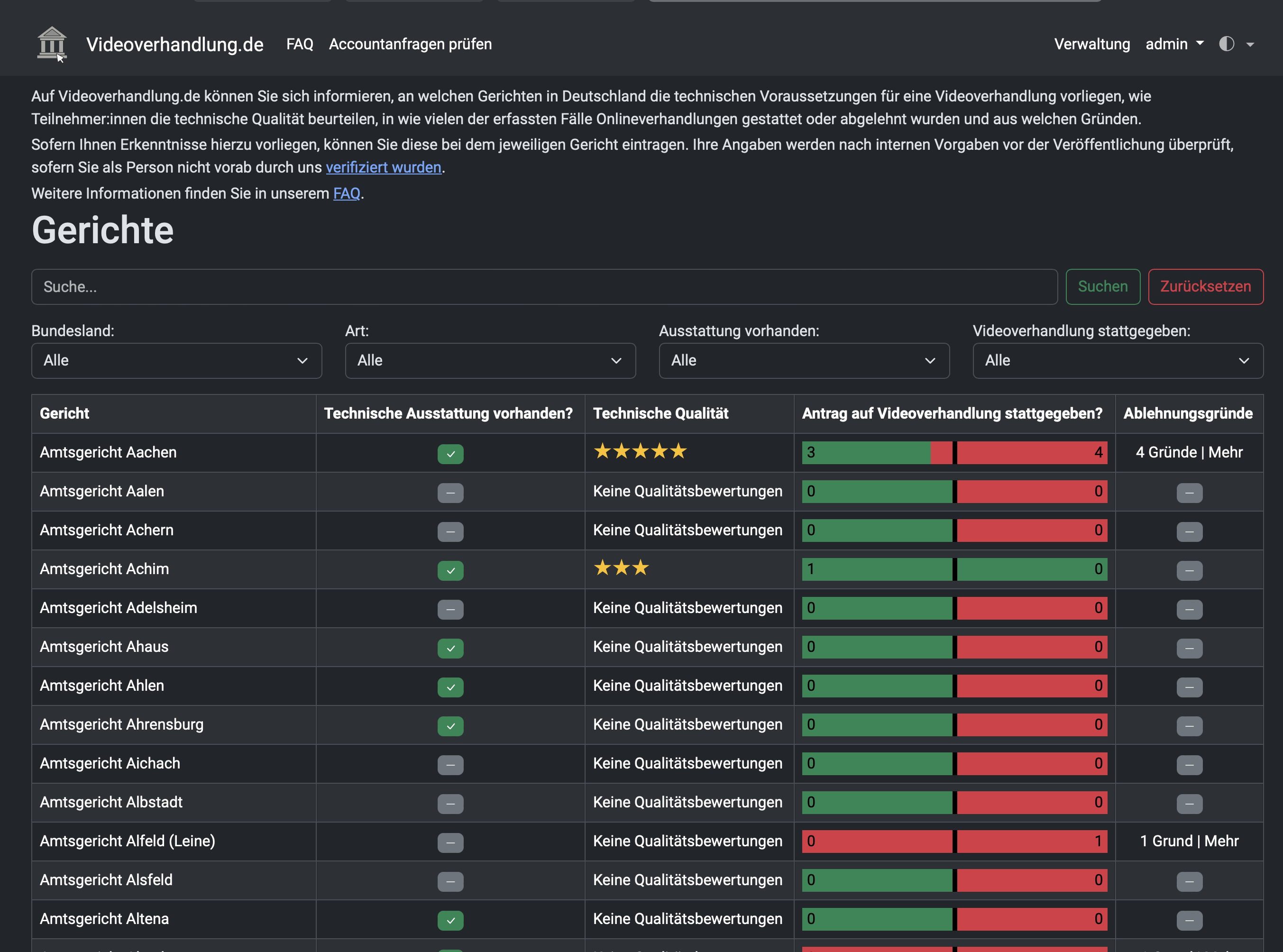This screenshot has width=1283, height=952.
Task: Click the green check for Amtsgericht Altena
Action: point(451,920)
